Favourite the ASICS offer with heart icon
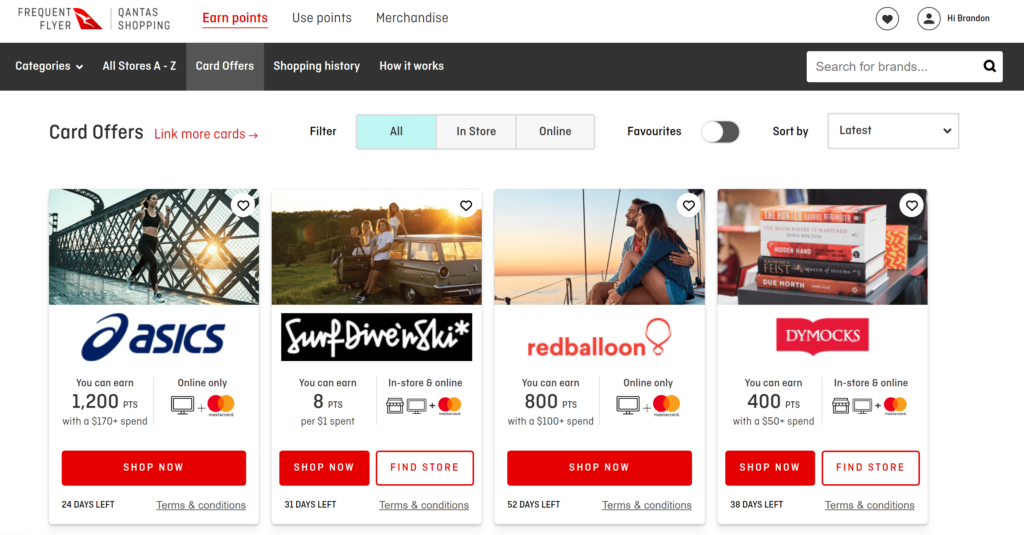The width and height of the screenshot is (1024, 535). pyautogui.click(x=243, y=206)
